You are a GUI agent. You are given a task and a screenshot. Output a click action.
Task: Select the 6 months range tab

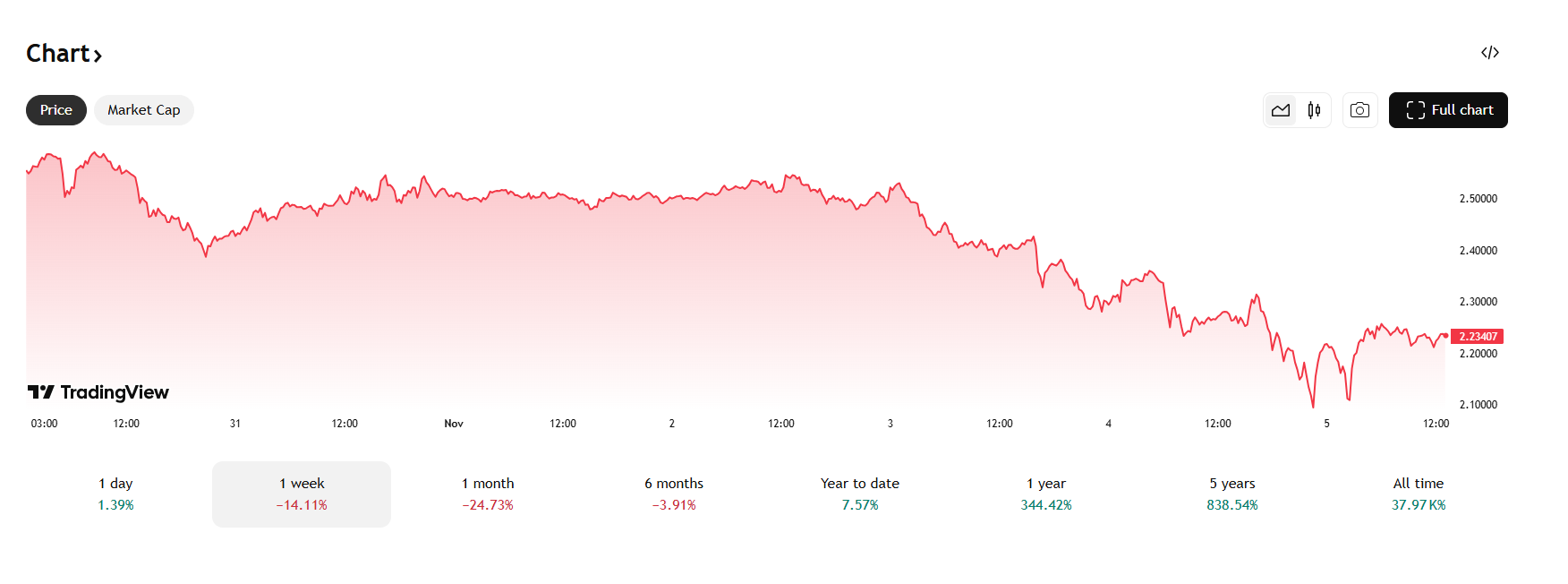click(x=674, y=494)
